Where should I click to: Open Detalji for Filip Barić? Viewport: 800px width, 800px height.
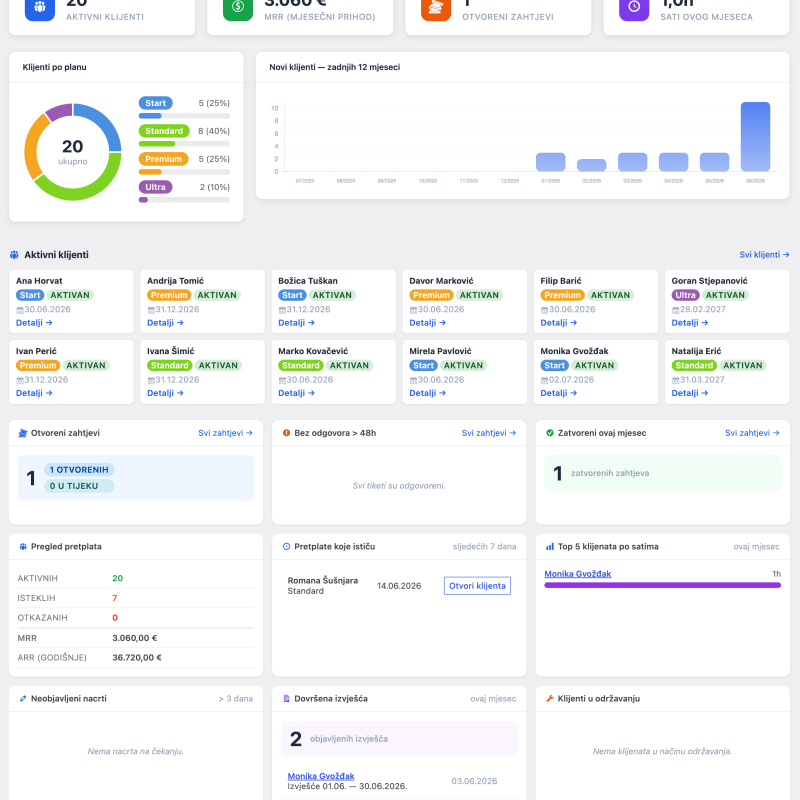pos(559,323)
